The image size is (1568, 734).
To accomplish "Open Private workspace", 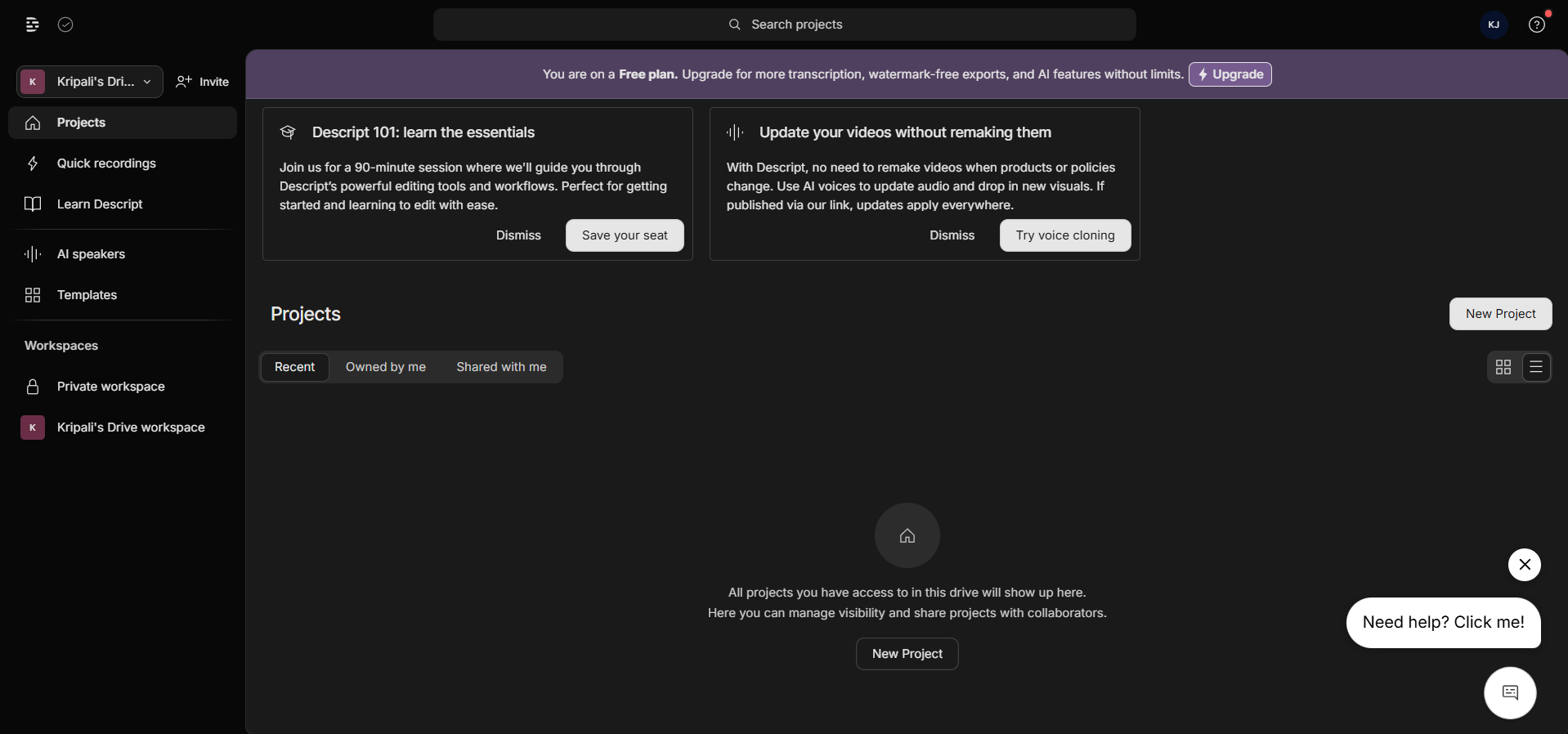I will click(x=123, y=387).
